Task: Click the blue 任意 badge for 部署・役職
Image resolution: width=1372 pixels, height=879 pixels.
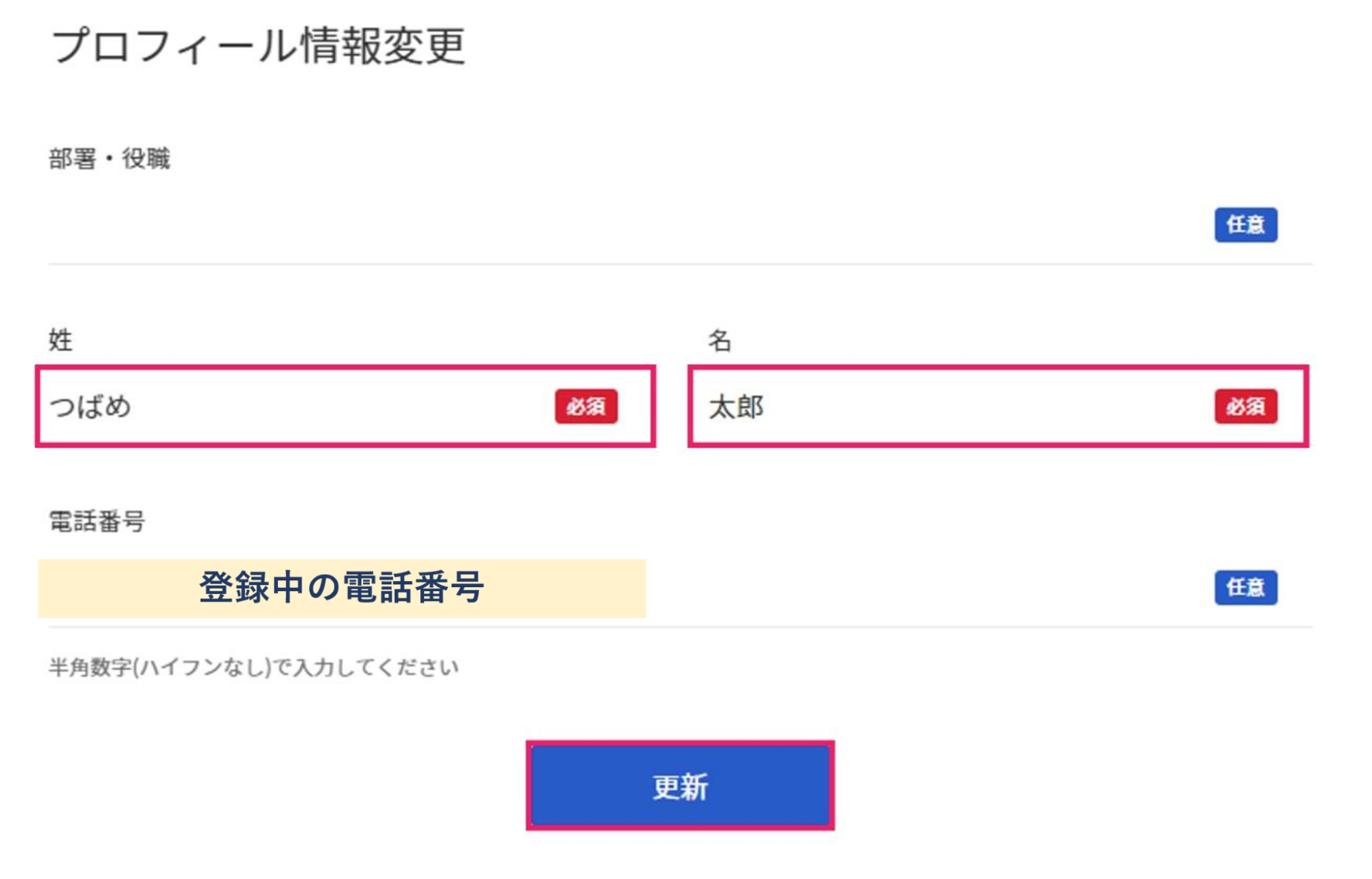Action: (x=1245, y=225)
